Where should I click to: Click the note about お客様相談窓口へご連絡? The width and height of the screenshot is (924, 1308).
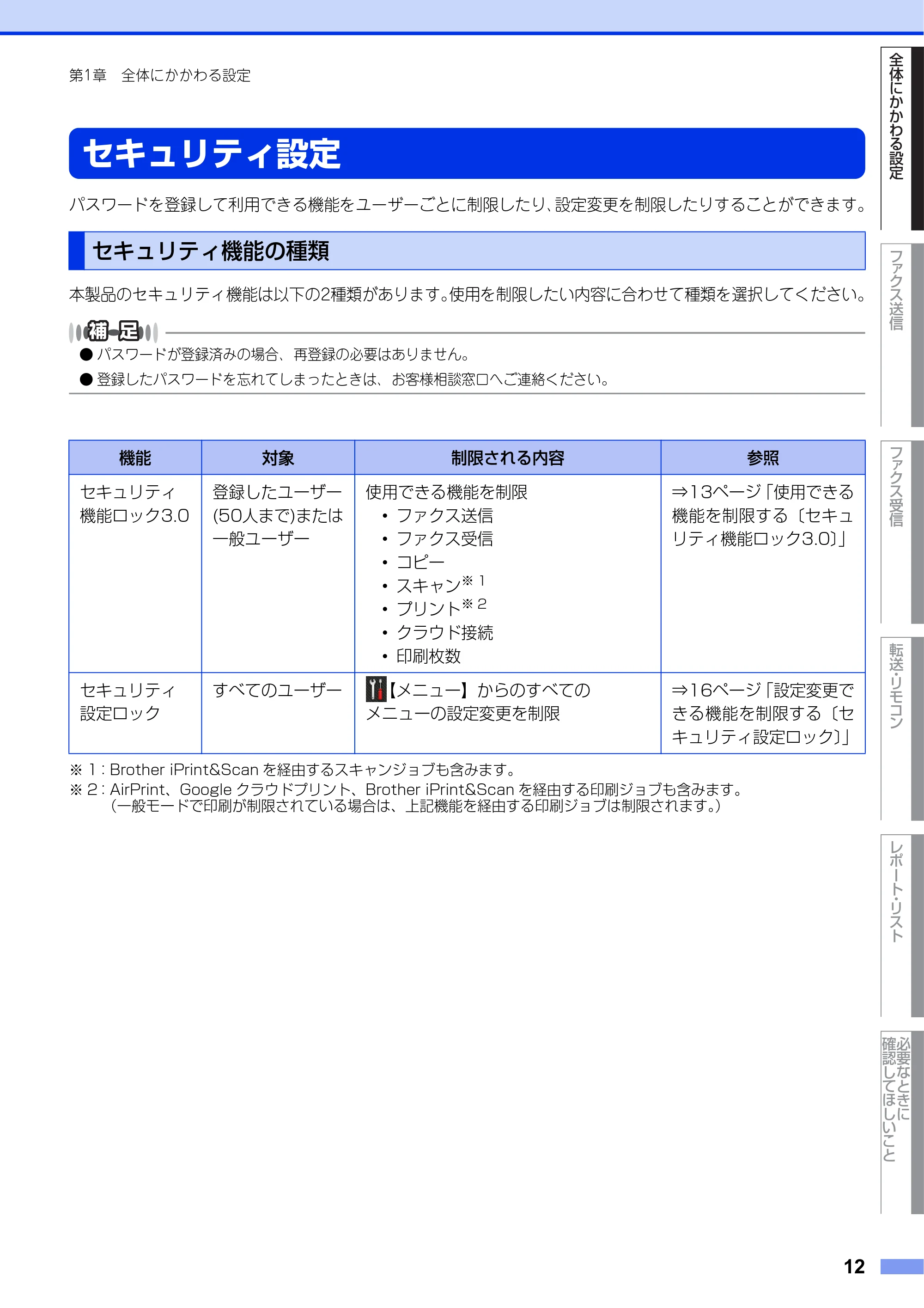(x=345, y=379)
